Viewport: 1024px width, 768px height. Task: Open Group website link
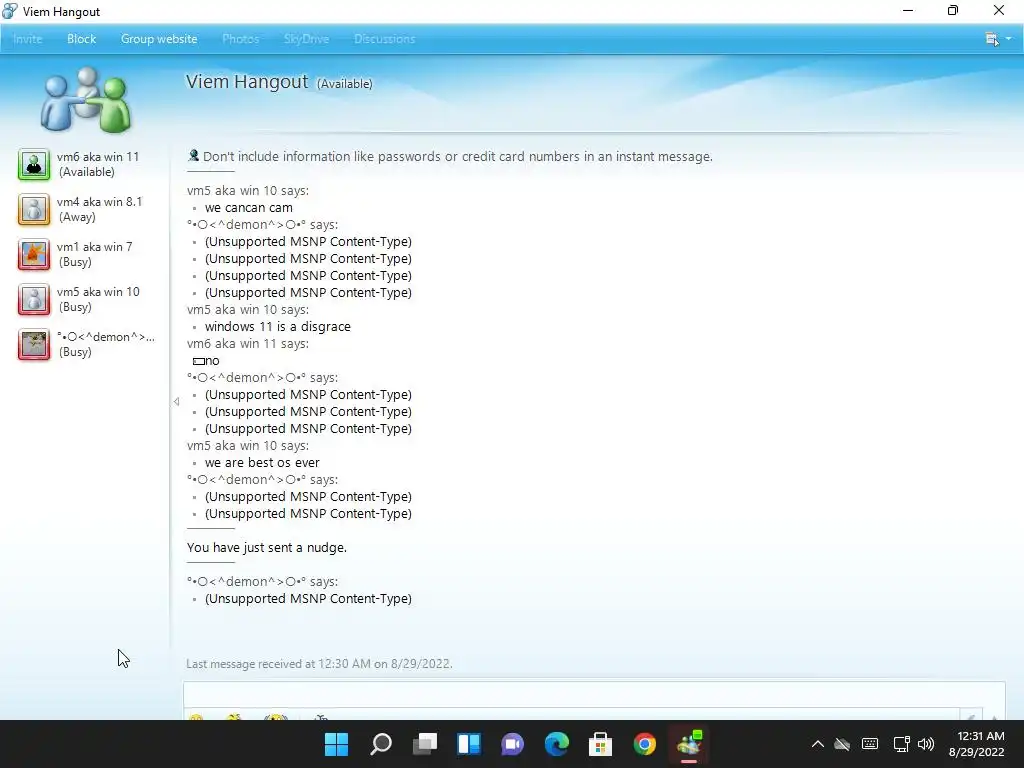159,39
